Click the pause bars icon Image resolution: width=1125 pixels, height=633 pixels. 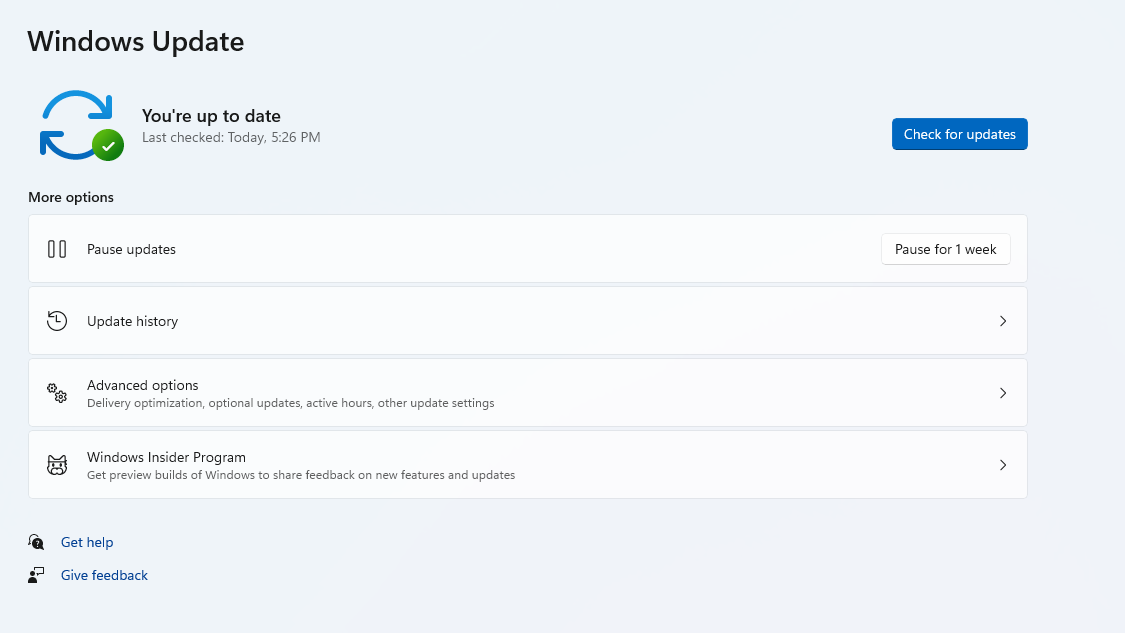coord(57,249)
